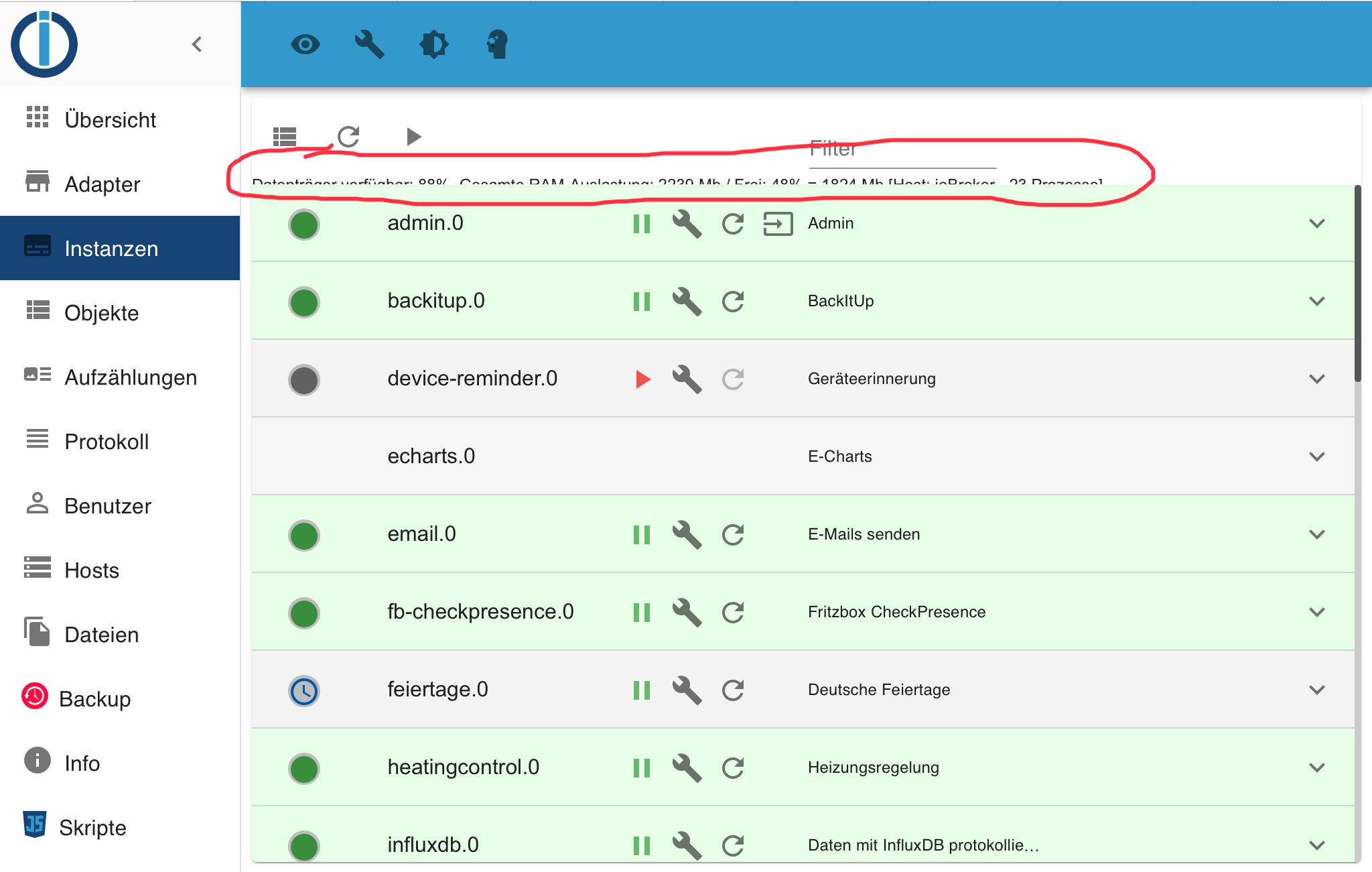Open the Objekte section
This screenshot has width=1372, height=872.
click(x=101, y=312)
